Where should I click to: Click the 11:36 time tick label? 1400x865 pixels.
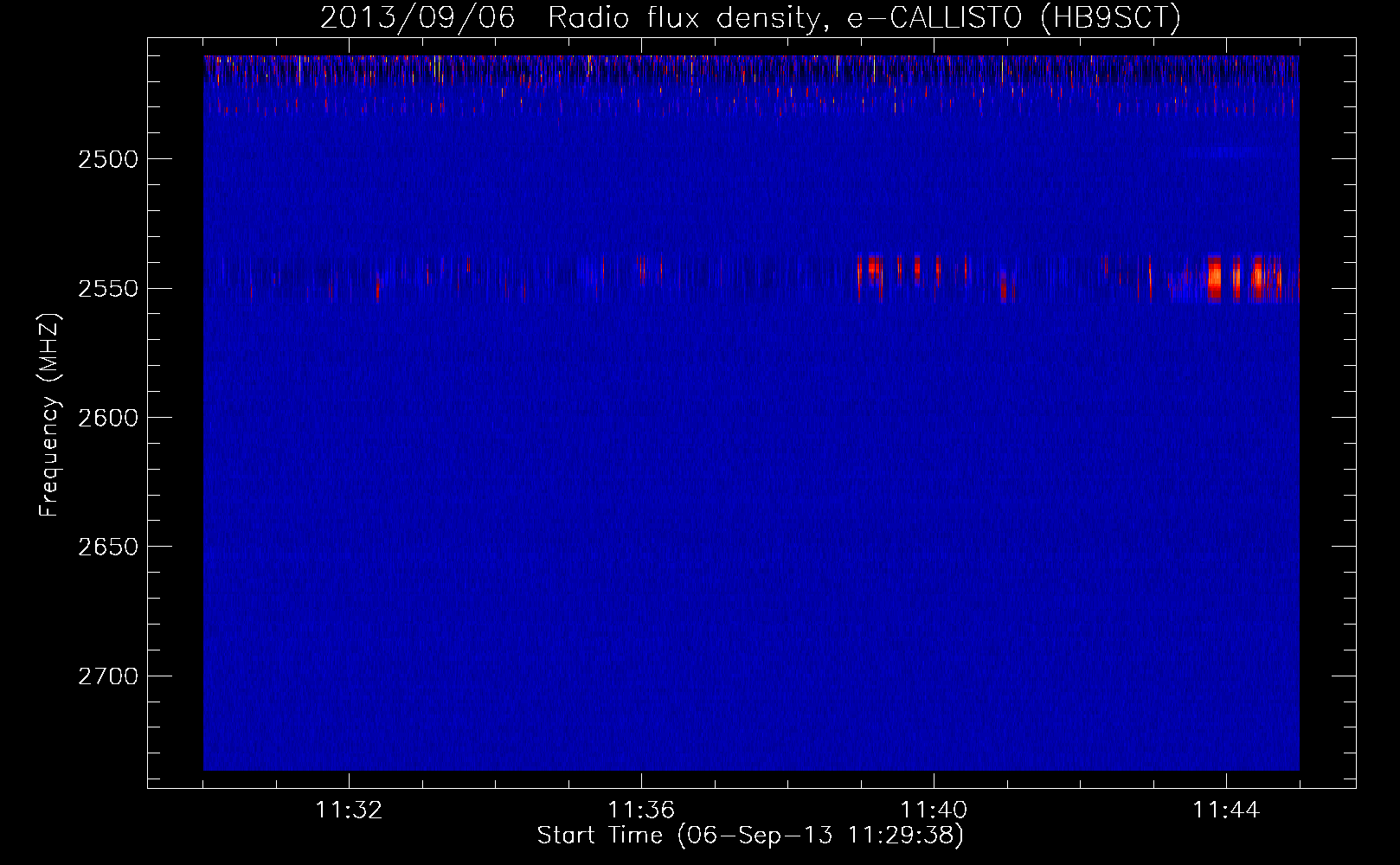pos(641,811)
